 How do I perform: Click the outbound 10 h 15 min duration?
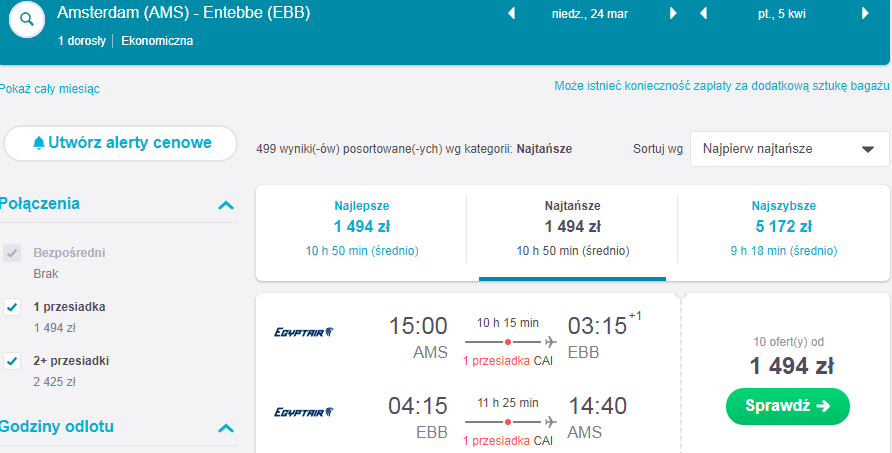click(507, 323)
